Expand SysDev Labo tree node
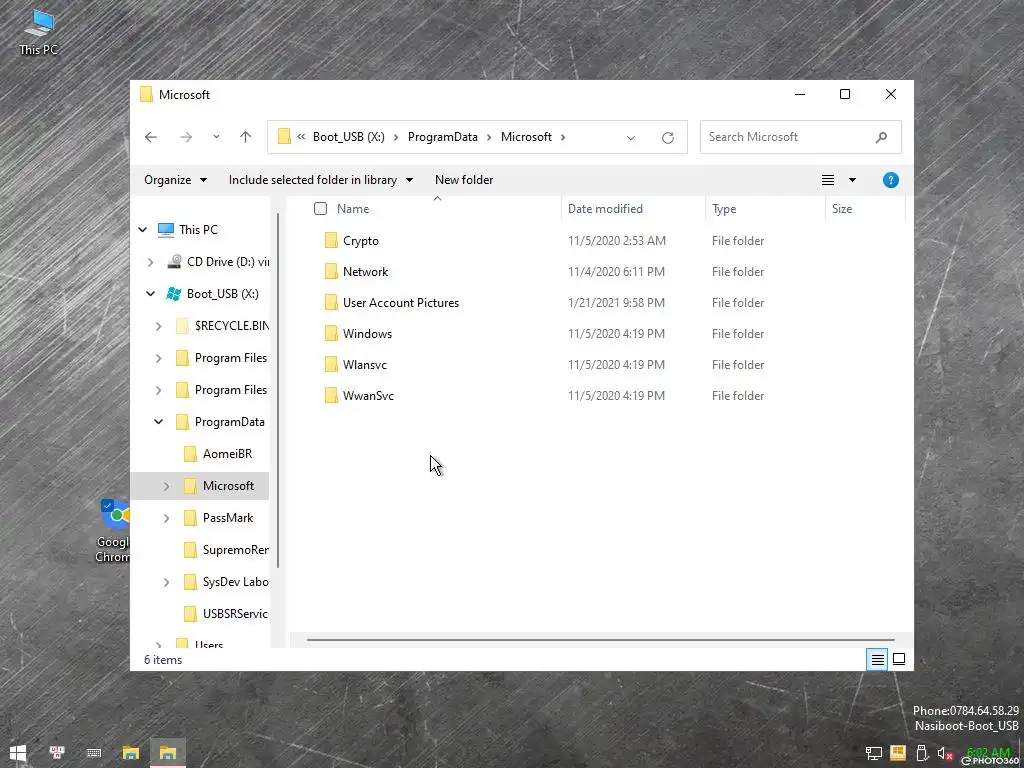 pos(166,582)
